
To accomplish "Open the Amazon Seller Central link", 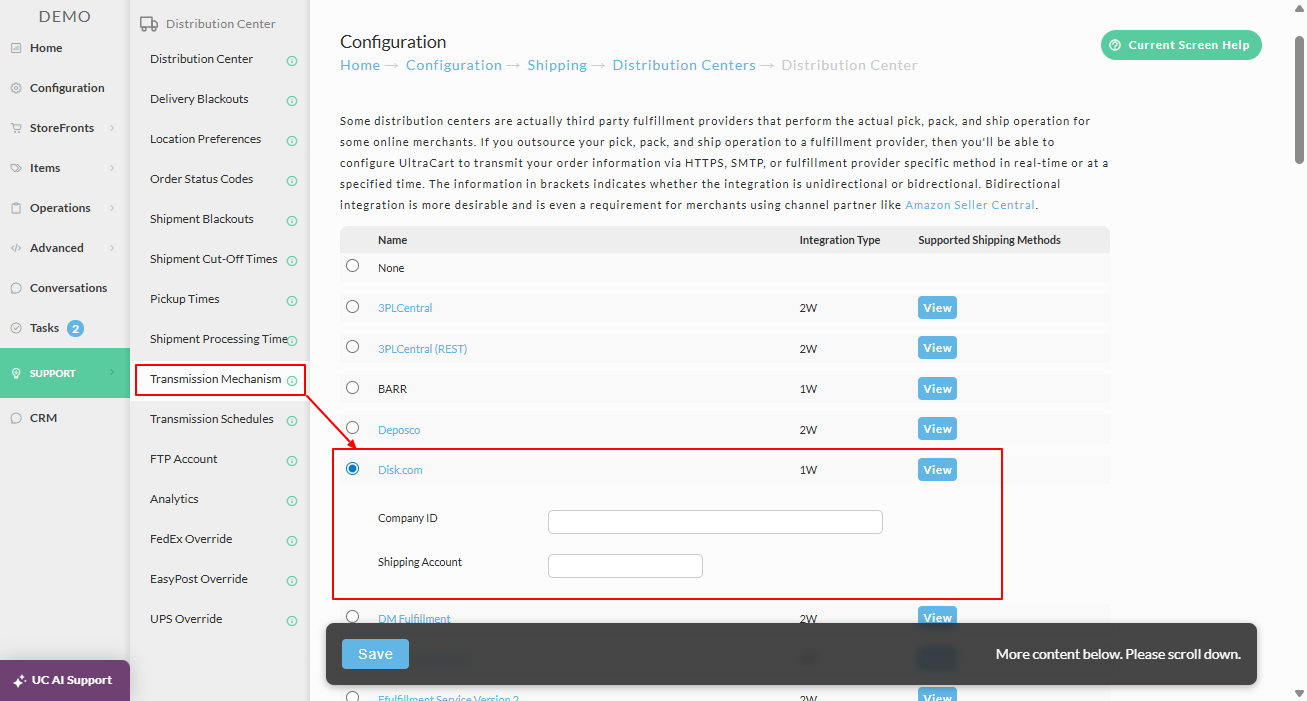I will pyautogui.click(x=970, y=205).
